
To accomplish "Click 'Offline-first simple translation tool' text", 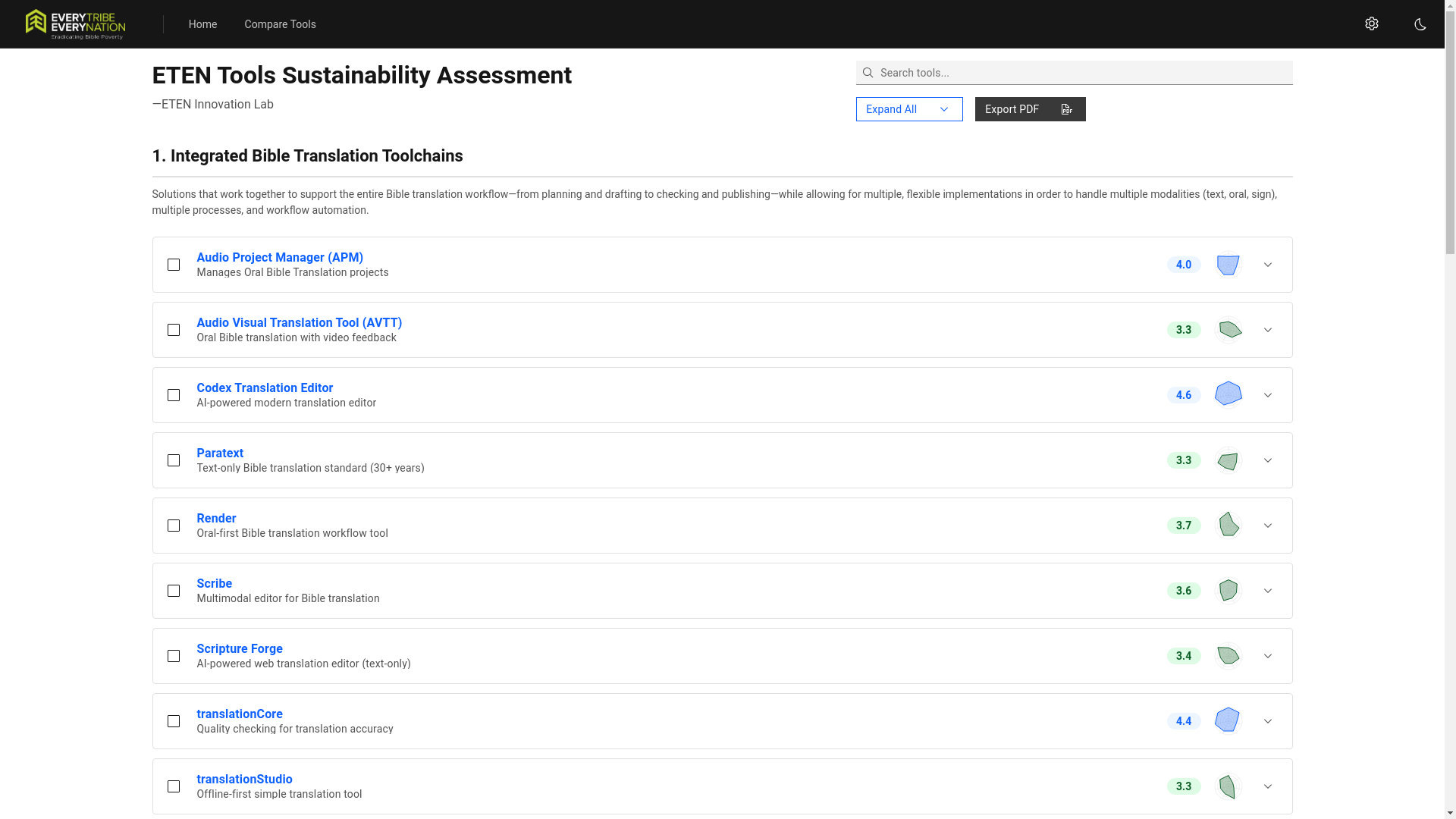I will (x=279, y=794).
